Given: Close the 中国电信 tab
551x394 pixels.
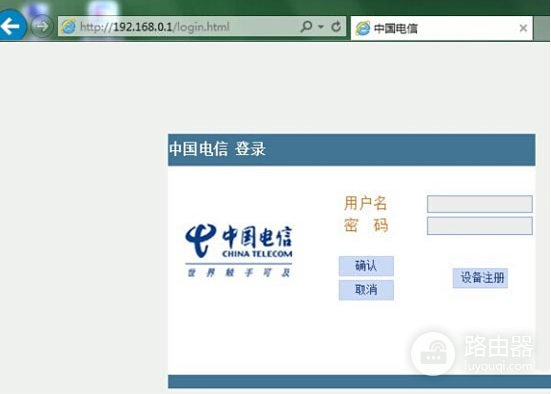Looking at the screenshot, I should coord(523,28).
